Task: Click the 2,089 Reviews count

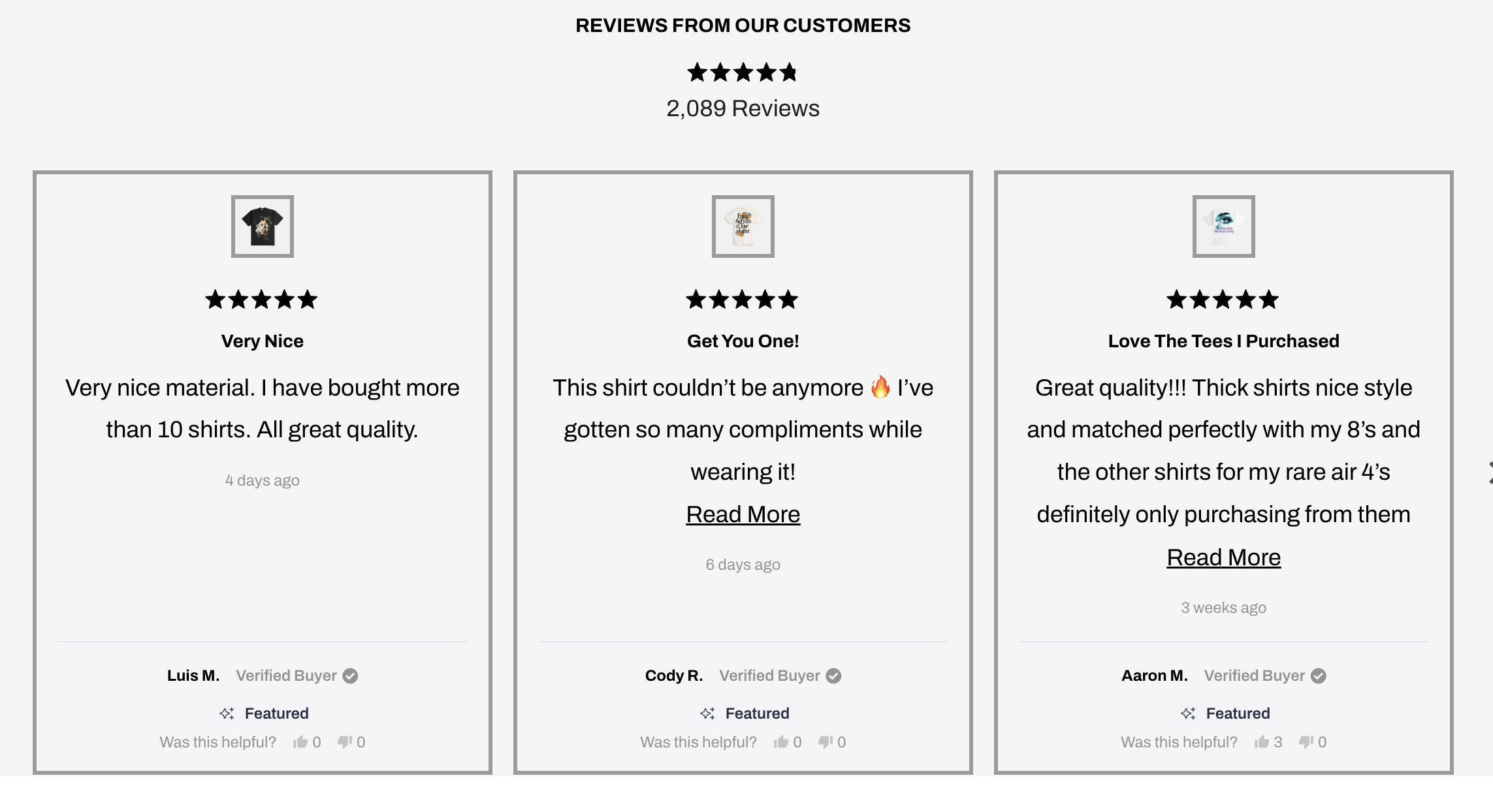Action: tap(743, 108)
